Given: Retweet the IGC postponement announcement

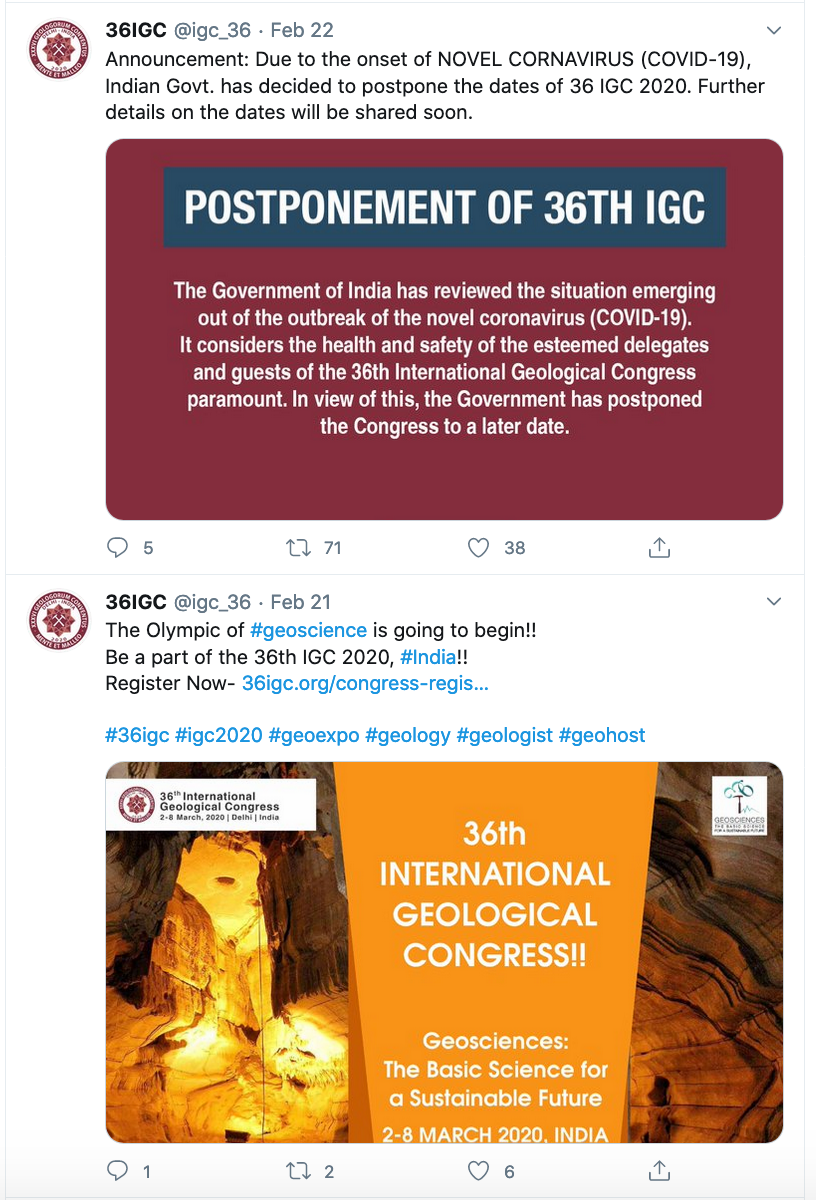Looking at the screenshot, I should [299, 548].
